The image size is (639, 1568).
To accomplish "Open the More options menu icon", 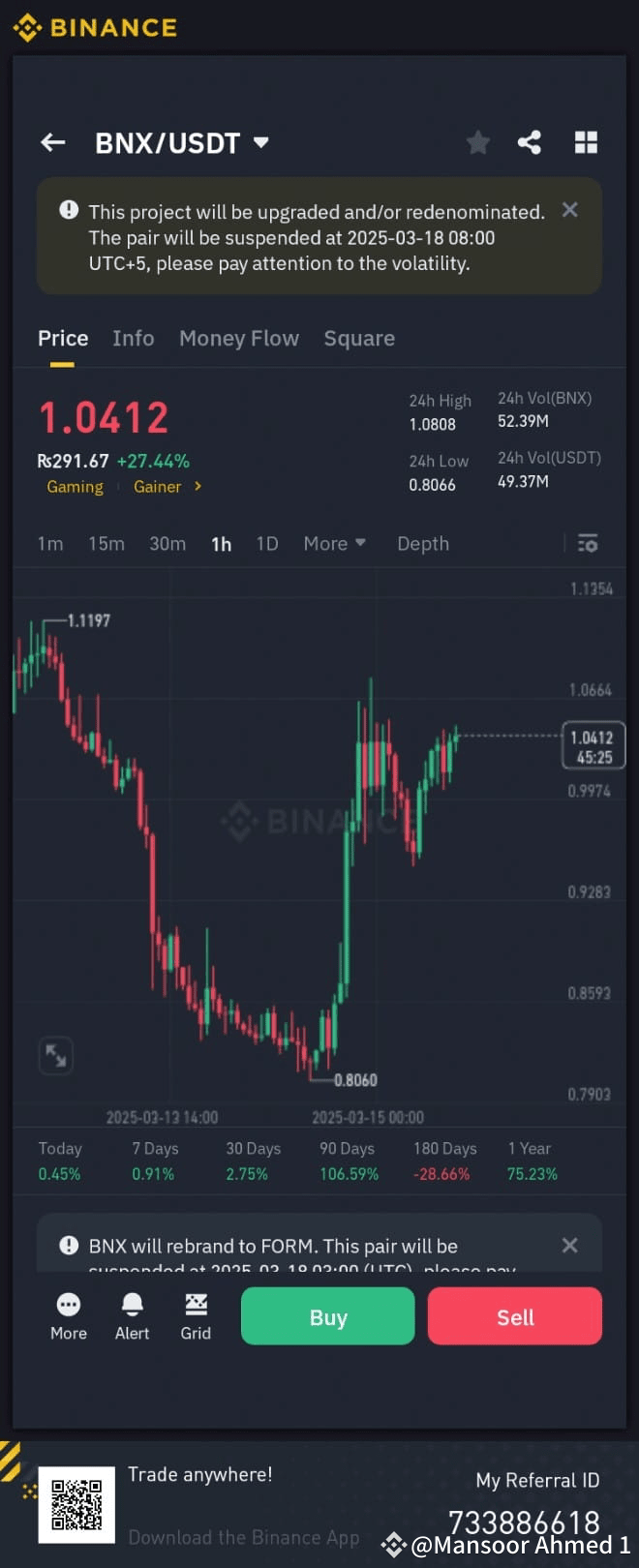I will [69, 1316].
